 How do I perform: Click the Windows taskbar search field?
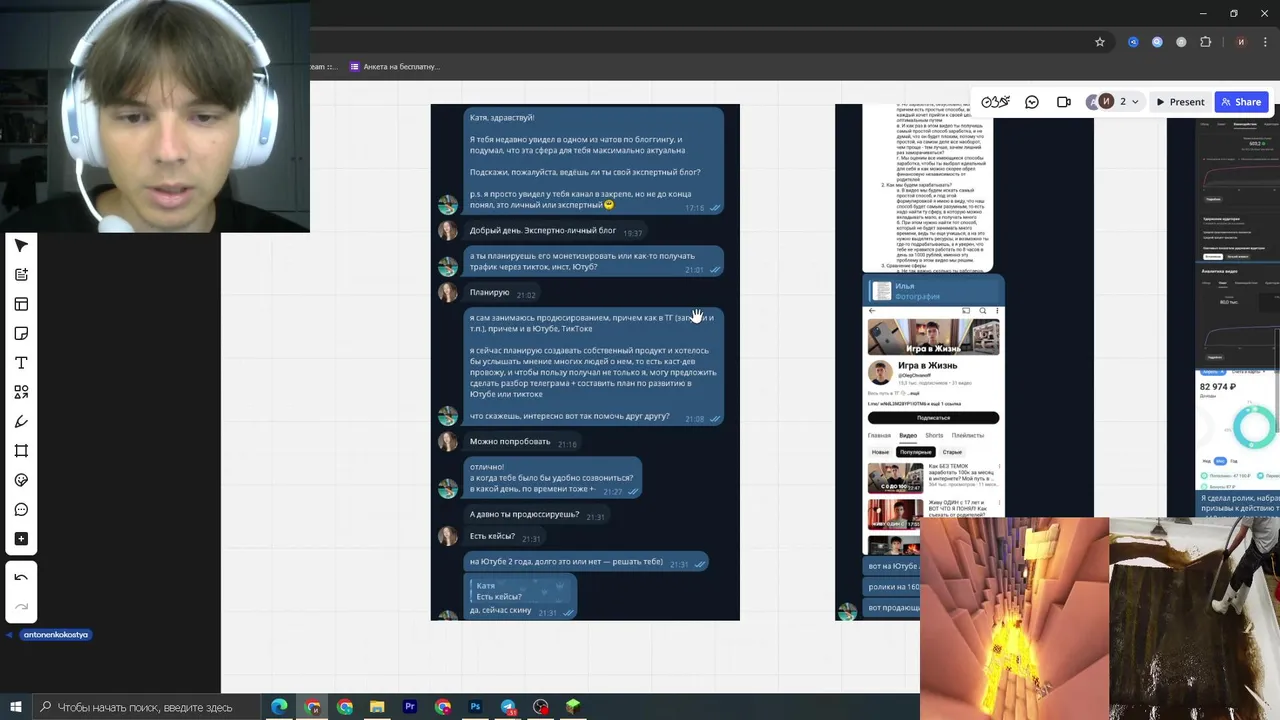click(145, 707)
